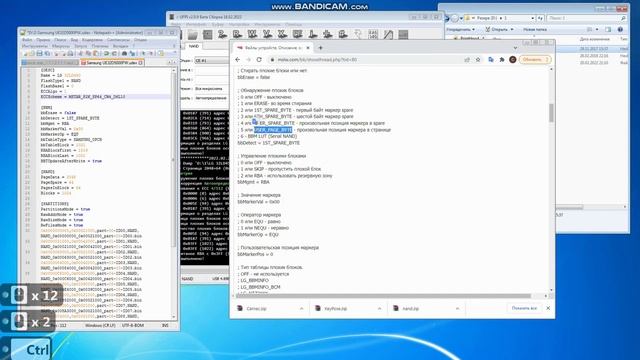Screen dimensions: 640x360
Task: Close the active browser tab
Action: coord(308,48)
